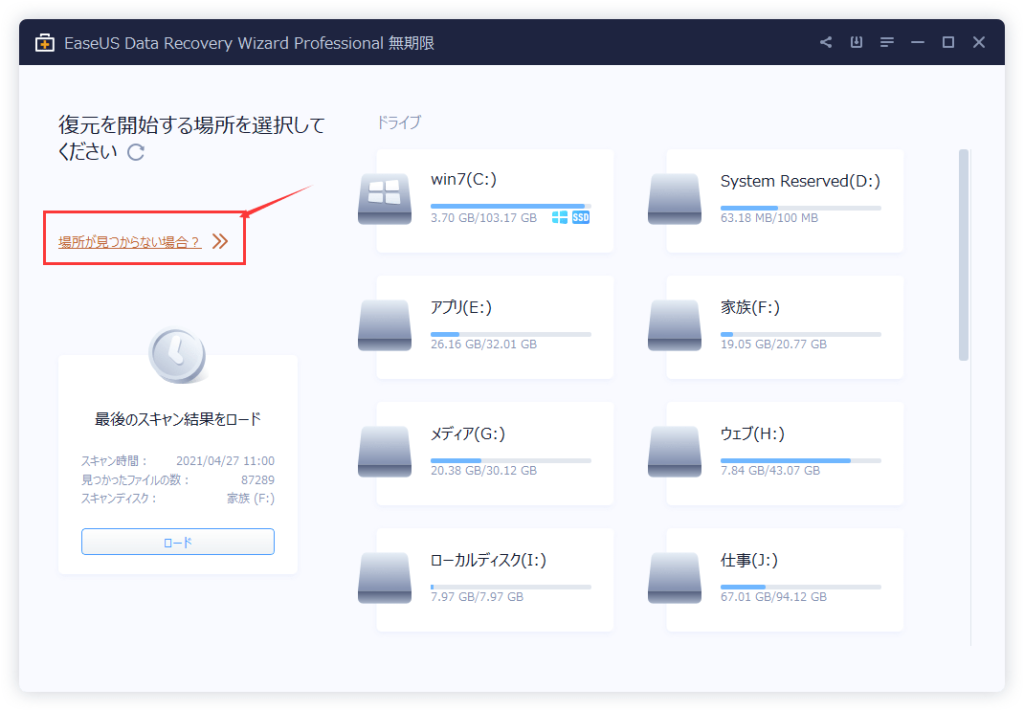Viewport: 1024px width, 711px height.
Task: Select the System Reserved(D:) drive
Action: (x=785, y=200)
